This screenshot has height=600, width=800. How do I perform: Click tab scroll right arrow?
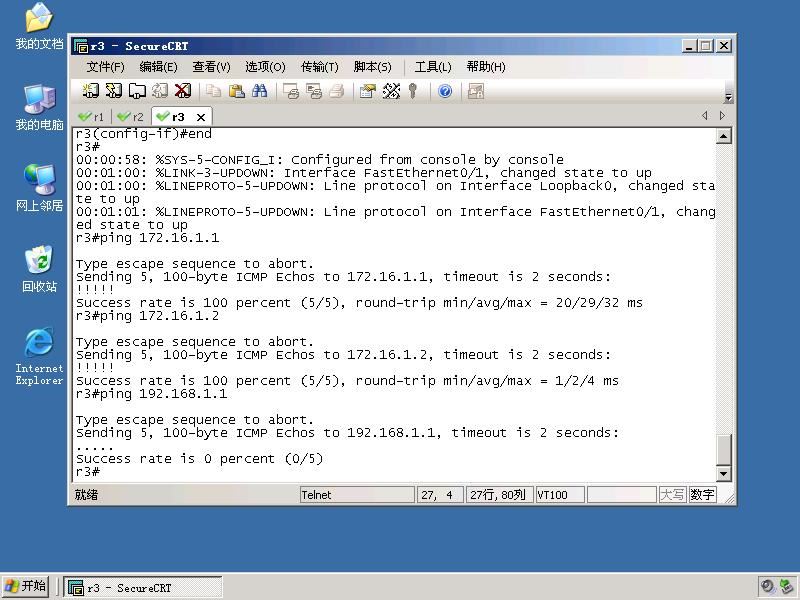pyautogui.click(x=722, y=116)
